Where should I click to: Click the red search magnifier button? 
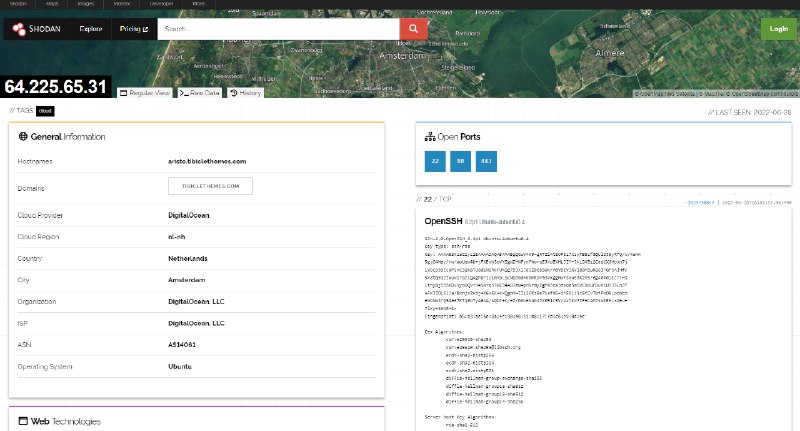click(413, 29)
